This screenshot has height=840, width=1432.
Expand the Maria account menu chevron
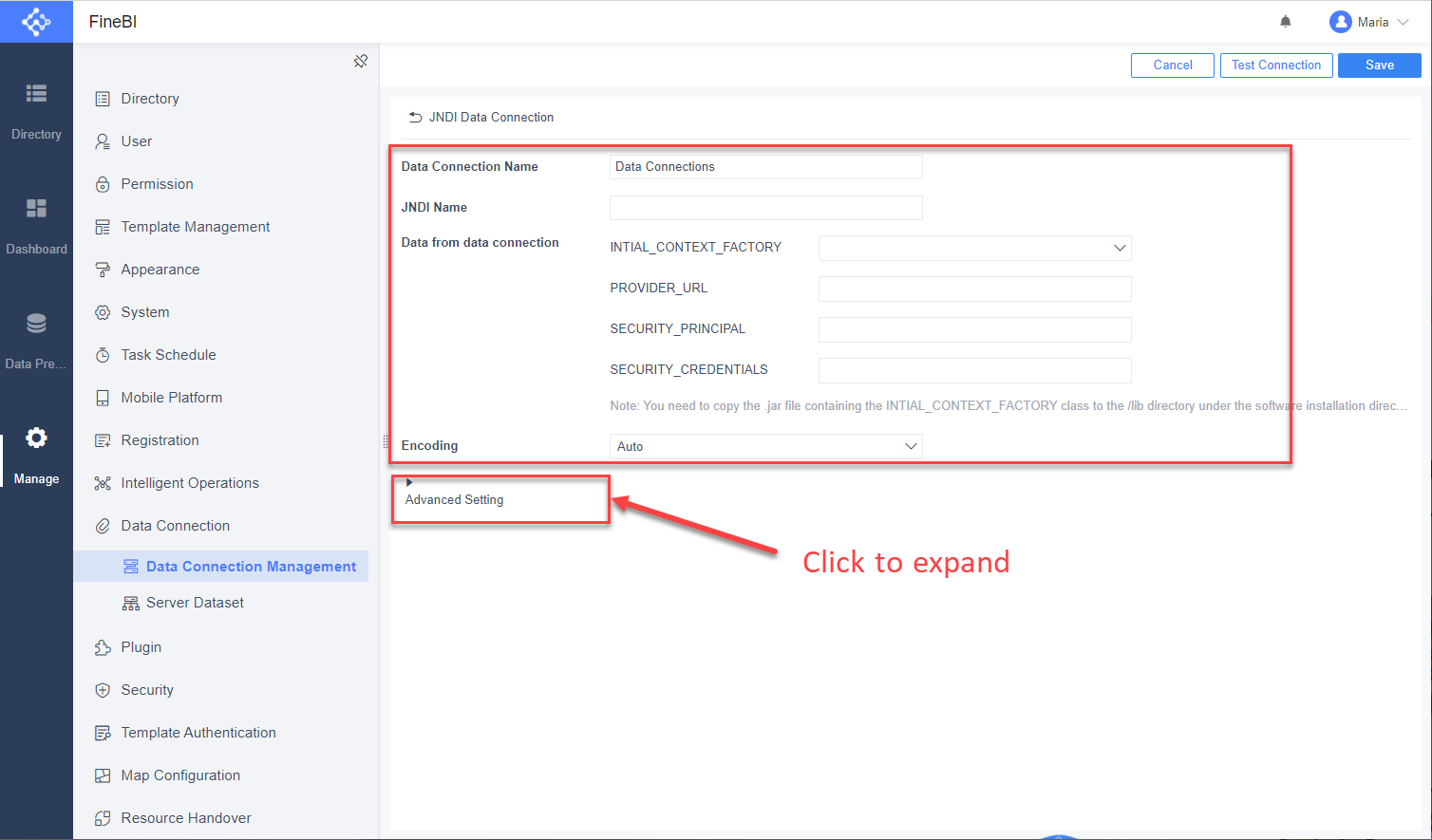[x=1404, y=21]
